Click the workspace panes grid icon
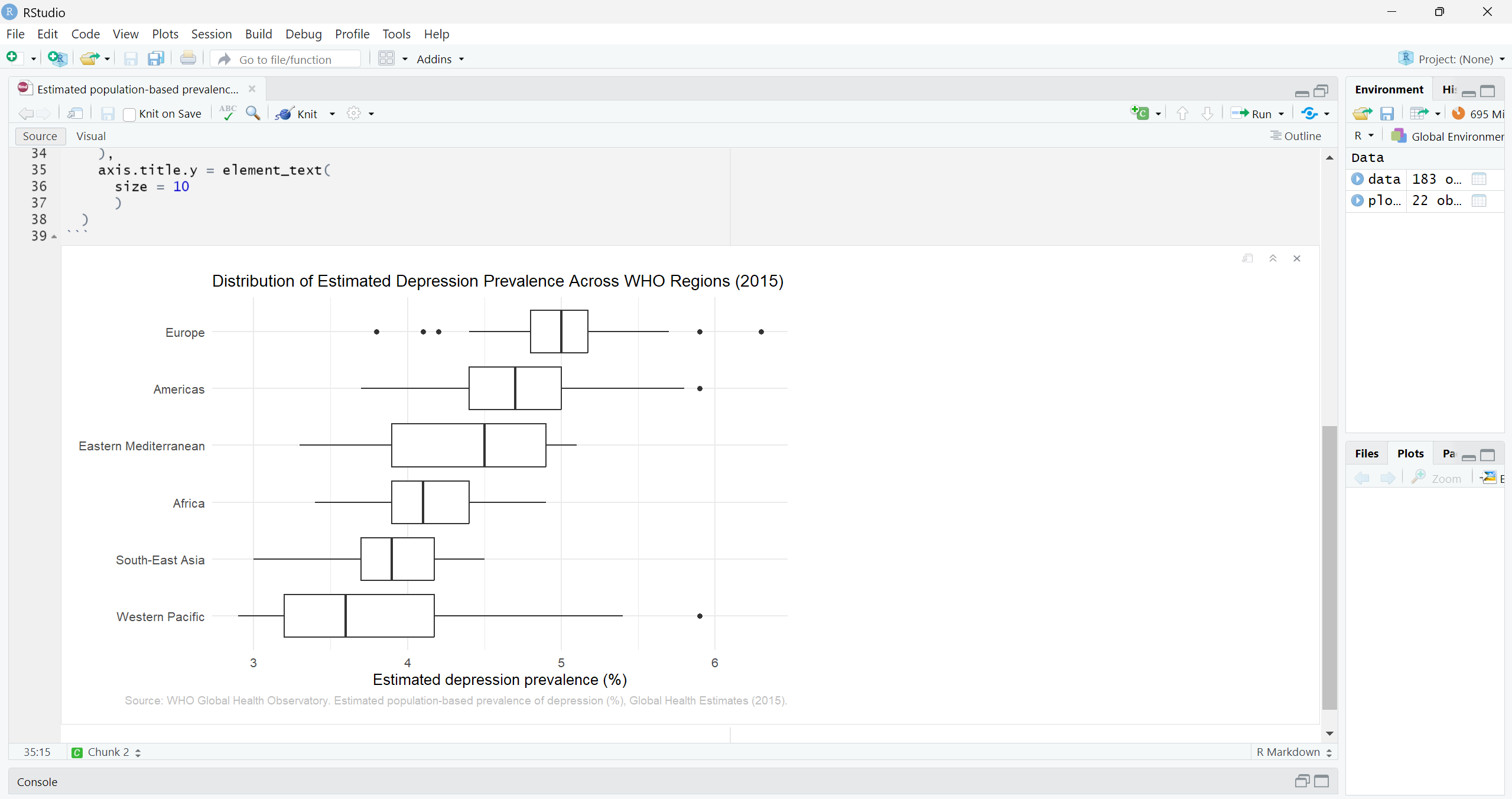Image resolution: width=1512 pixels, height=799 pixels. point(386,59)
